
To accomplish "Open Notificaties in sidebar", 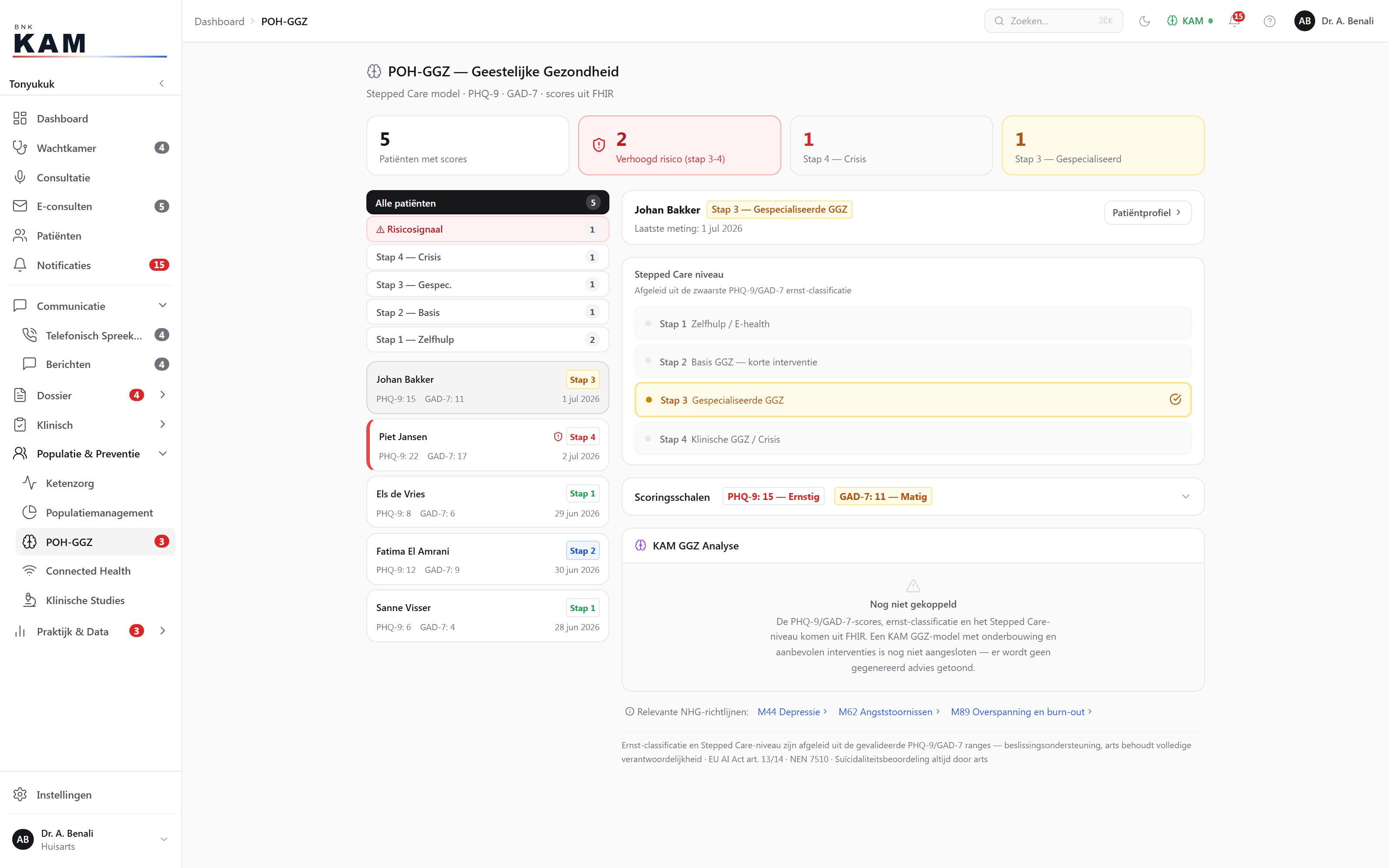I will click(x=91, y=265).
